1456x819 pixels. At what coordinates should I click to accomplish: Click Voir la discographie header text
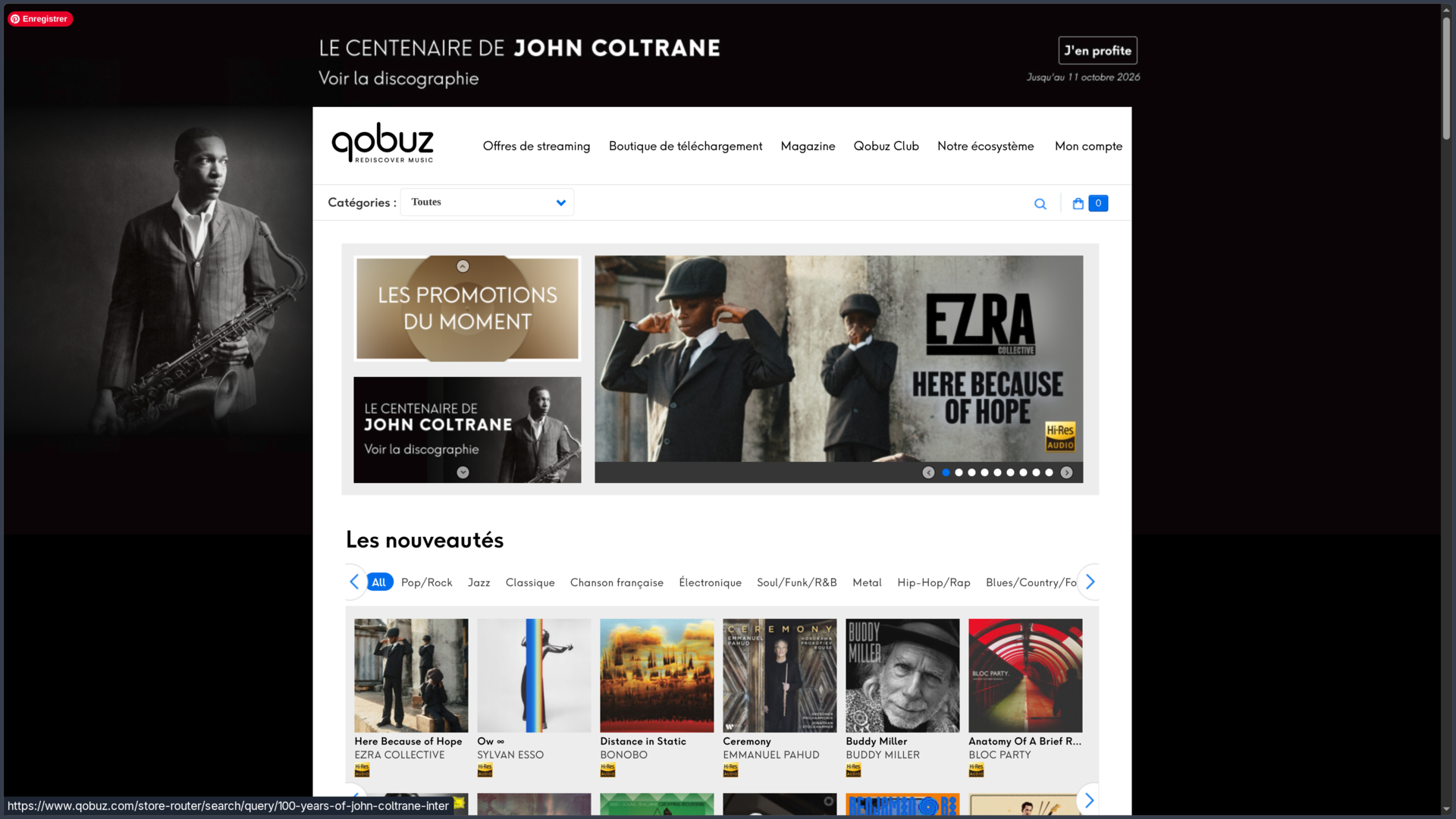coord(398,79)
